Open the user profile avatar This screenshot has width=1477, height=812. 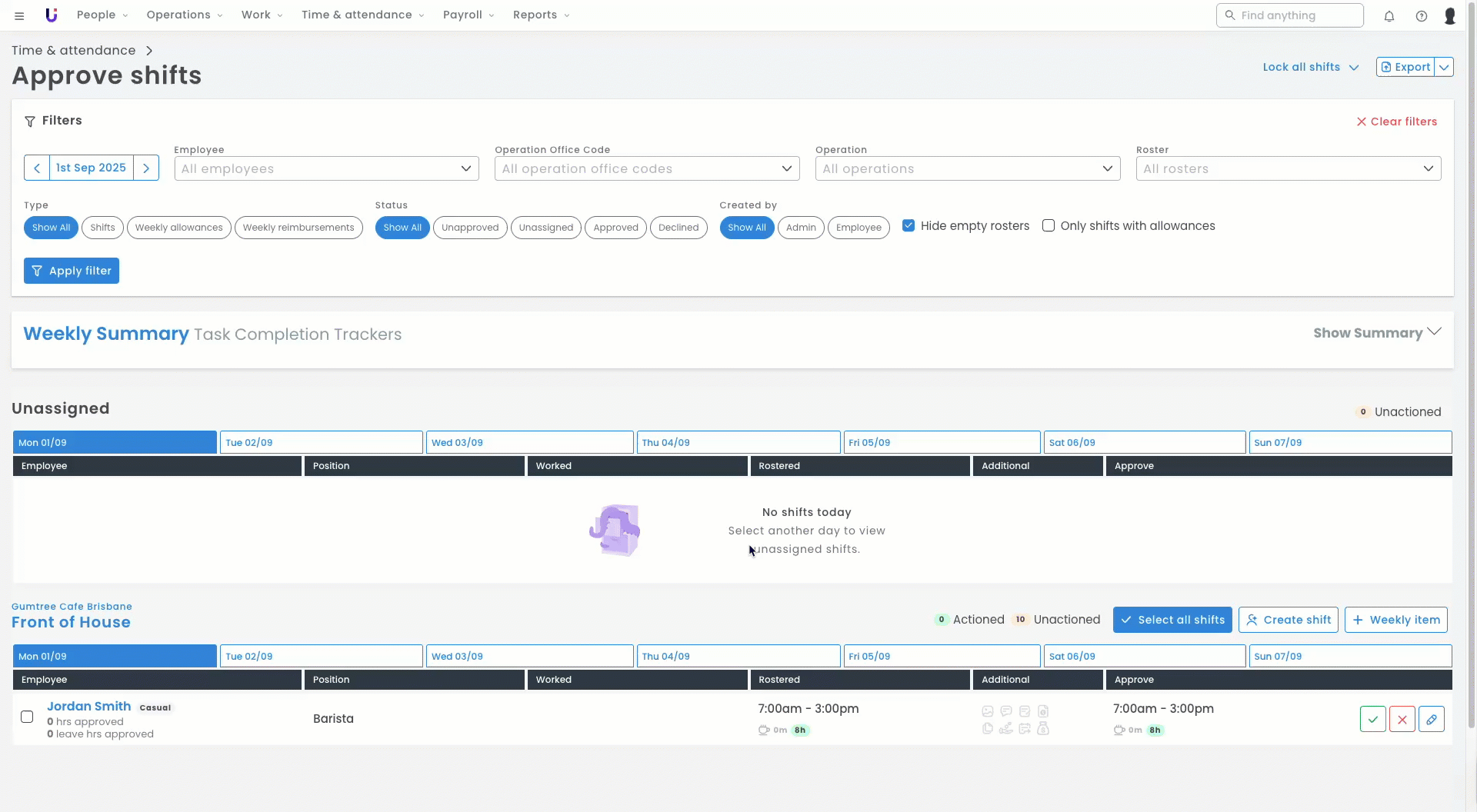1449,15
